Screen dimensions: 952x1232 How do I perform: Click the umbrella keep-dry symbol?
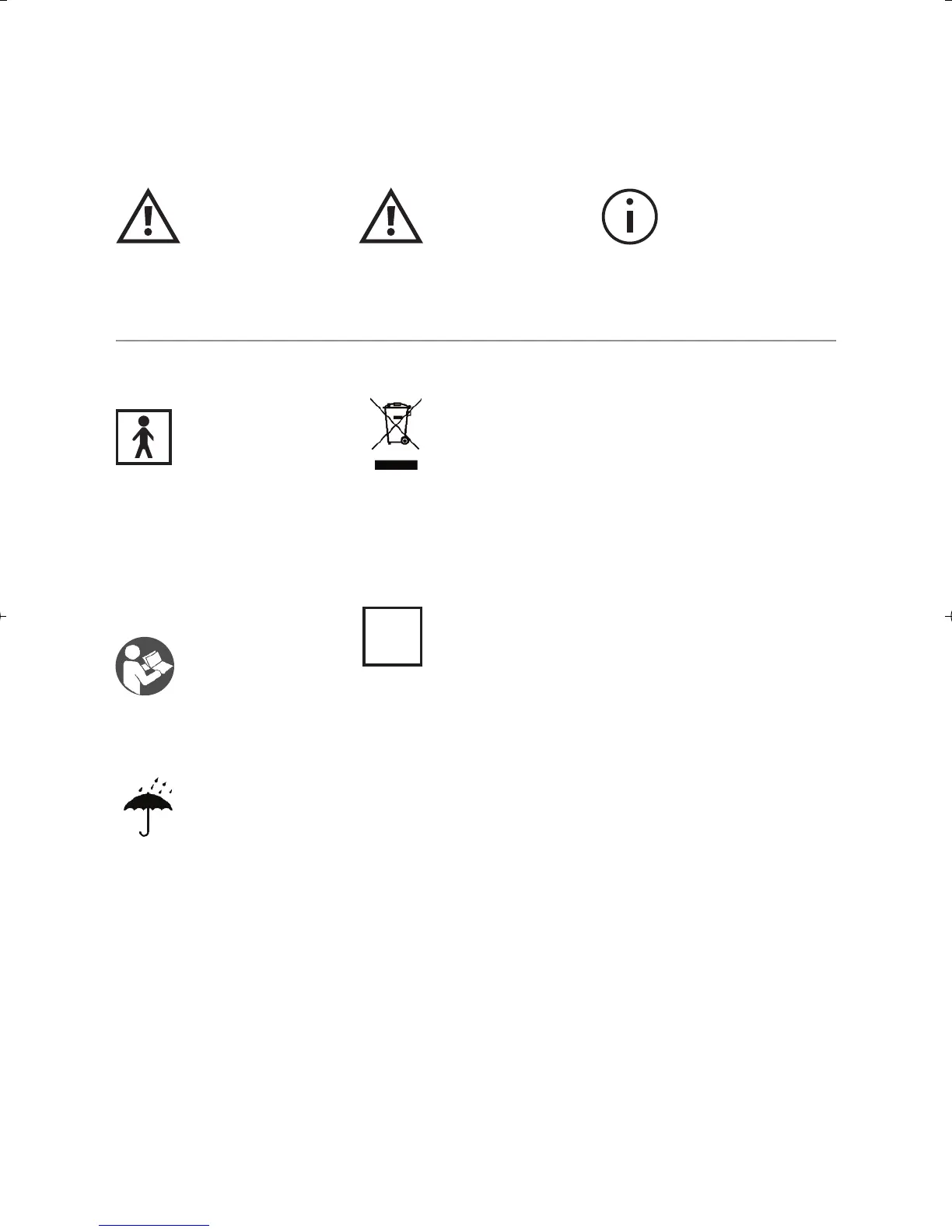pyautogui.click(x=149, y=806)
